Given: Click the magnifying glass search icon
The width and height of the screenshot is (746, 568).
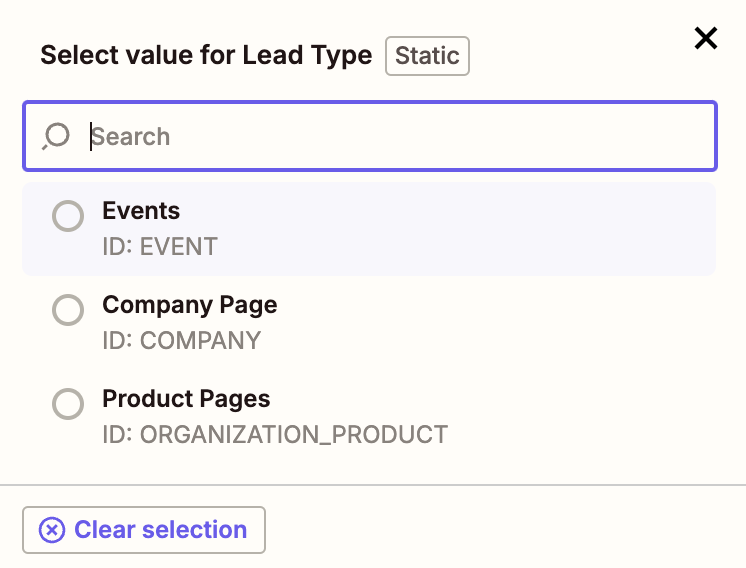Looking at the screenshot, I should 57,136.
